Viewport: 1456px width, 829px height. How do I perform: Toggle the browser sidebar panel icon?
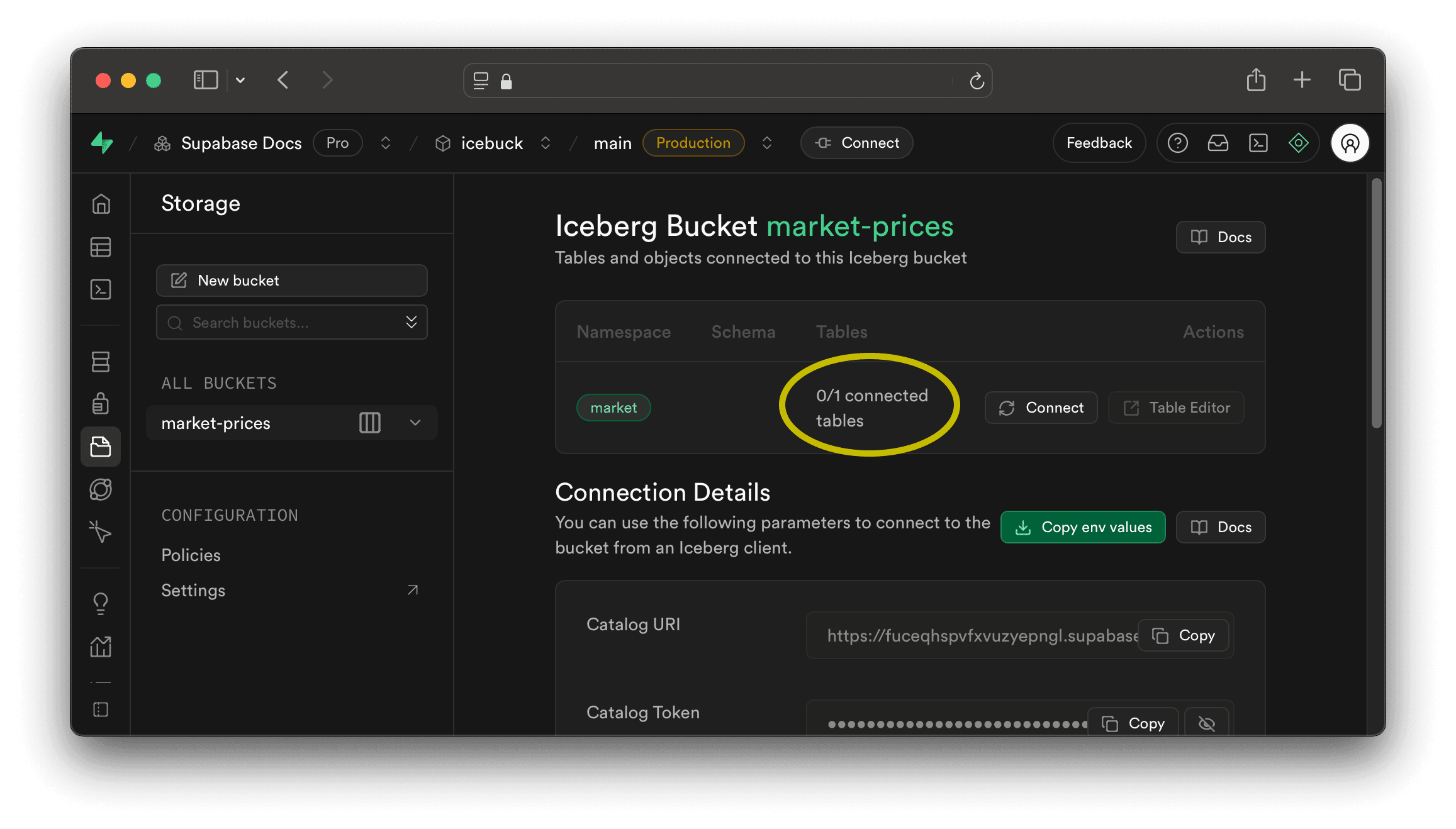[x=205, y=80]
